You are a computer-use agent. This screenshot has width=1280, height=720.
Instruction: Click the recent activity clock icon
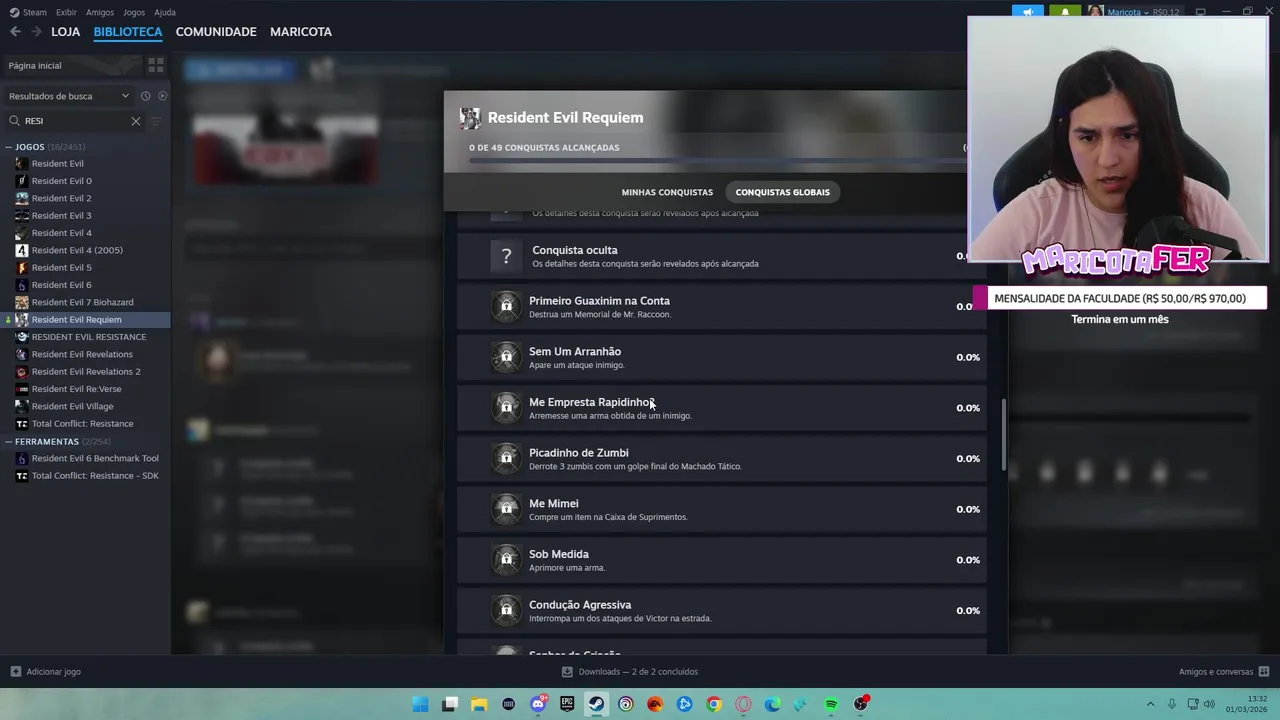coord(146,96)
